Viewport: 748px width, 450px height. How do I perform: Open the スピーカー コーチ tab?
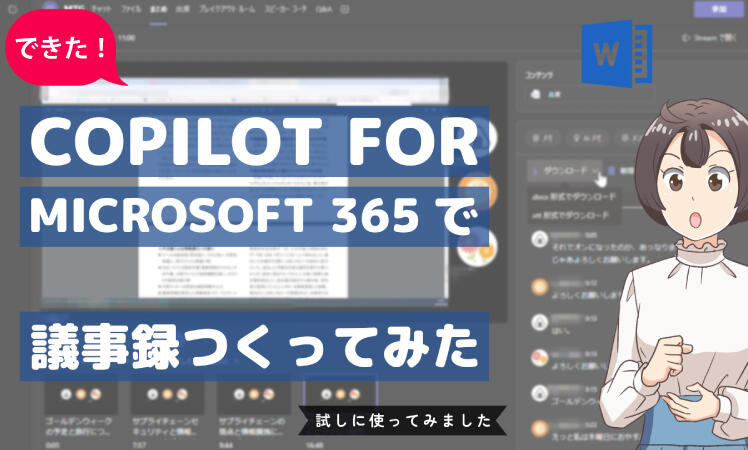tap(286, 9)
